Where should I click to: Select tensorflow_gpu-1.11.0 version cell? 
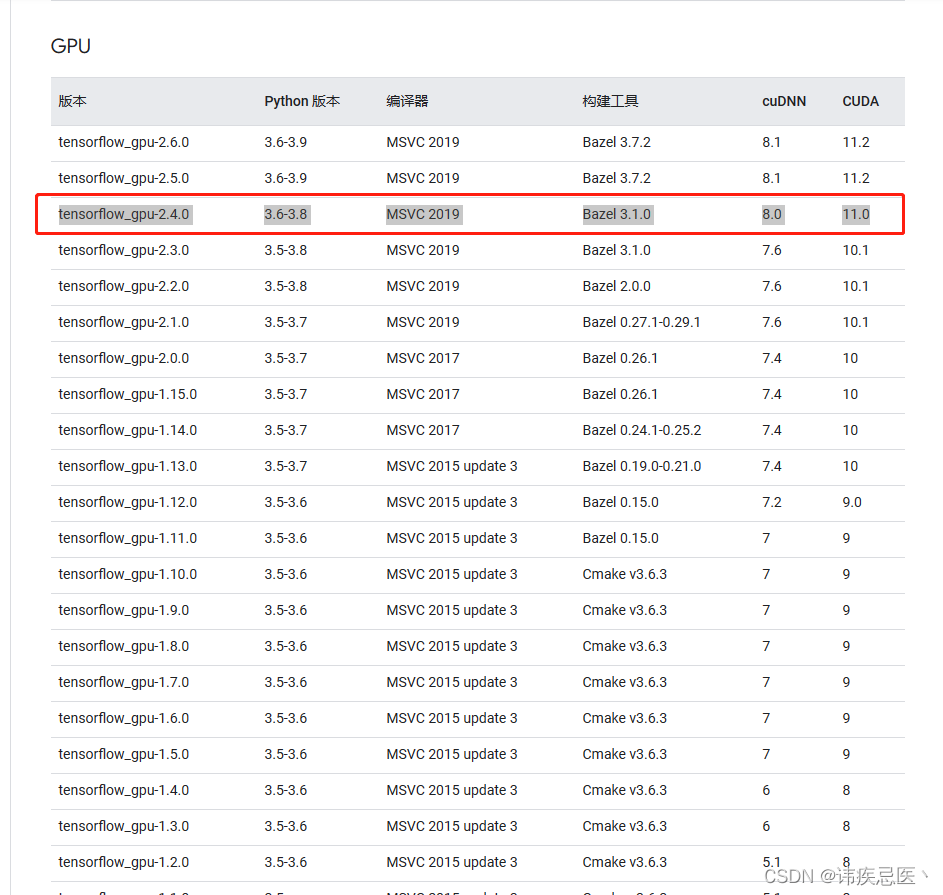[127, 538]
